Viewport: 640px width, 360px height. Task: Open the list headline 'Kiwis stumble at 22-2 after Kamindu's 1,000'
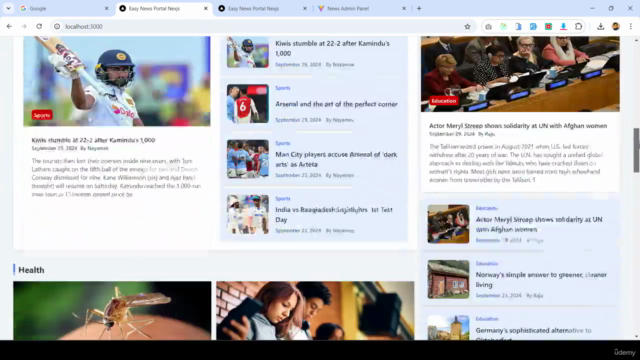(332, 48)
